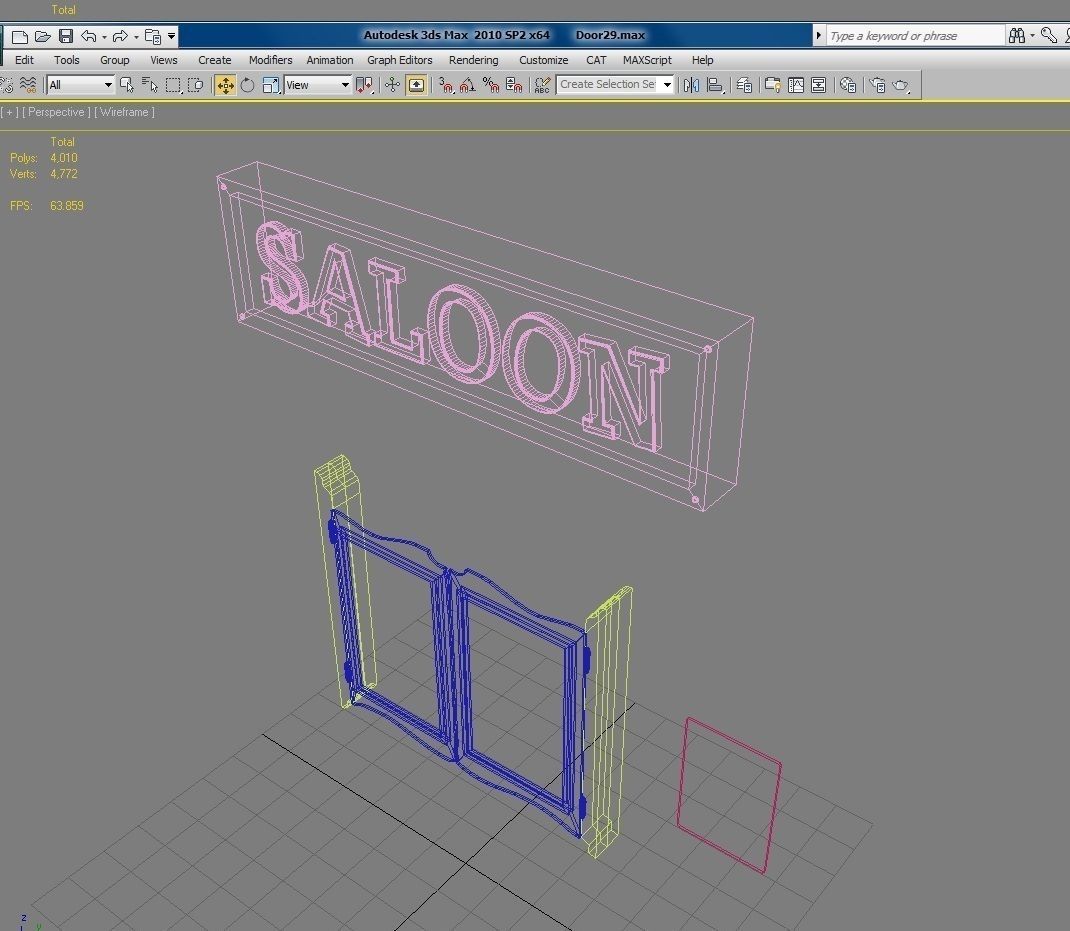Click Edit Named Selection Sets icon
This screenshot has height=931, width=1070.
tap(542, 85)
